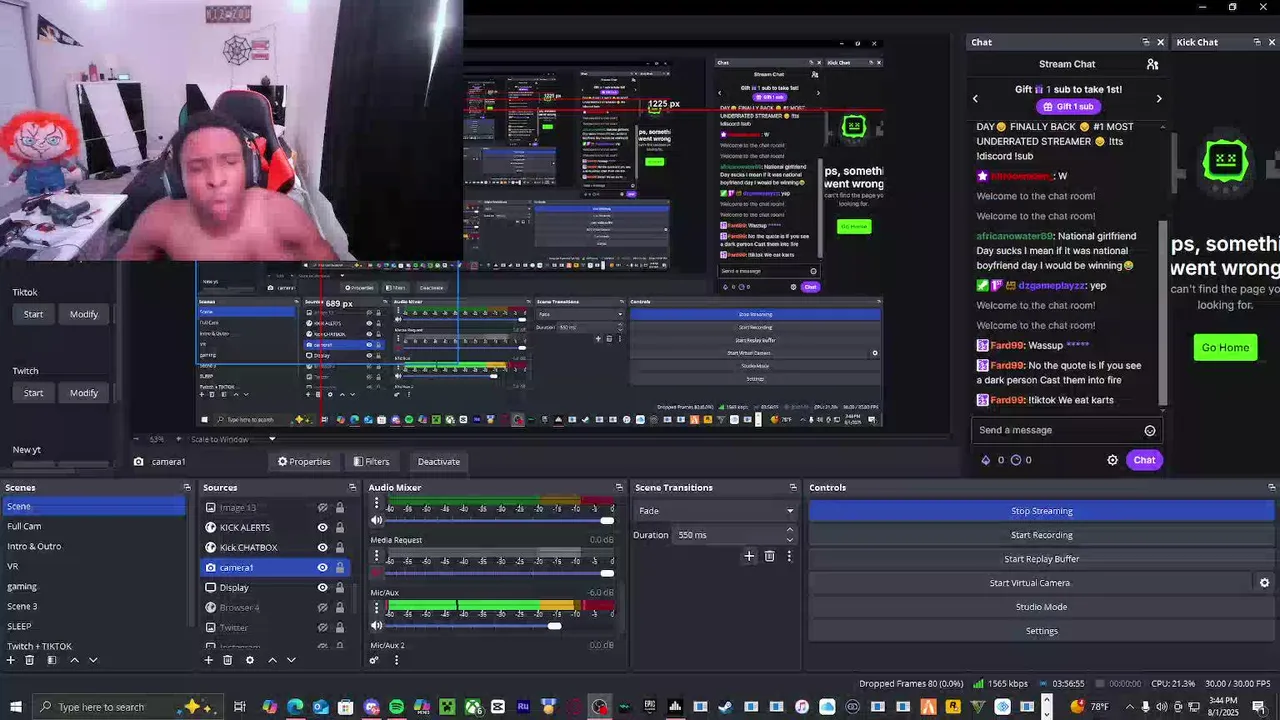
Task: Hide the KICK ALERTS source
Action: (x=322, y=527)
